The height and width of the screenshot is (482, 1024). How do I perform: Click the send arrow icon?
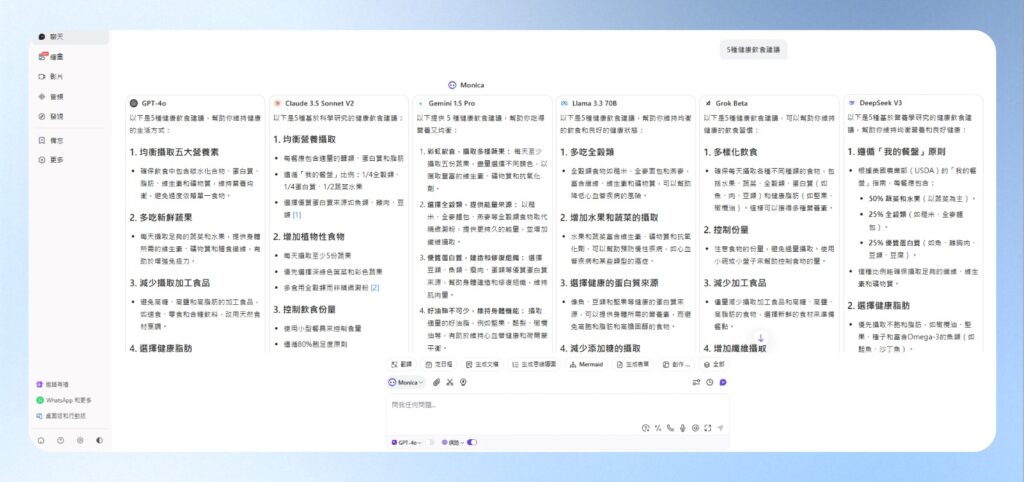click(719, 428)
